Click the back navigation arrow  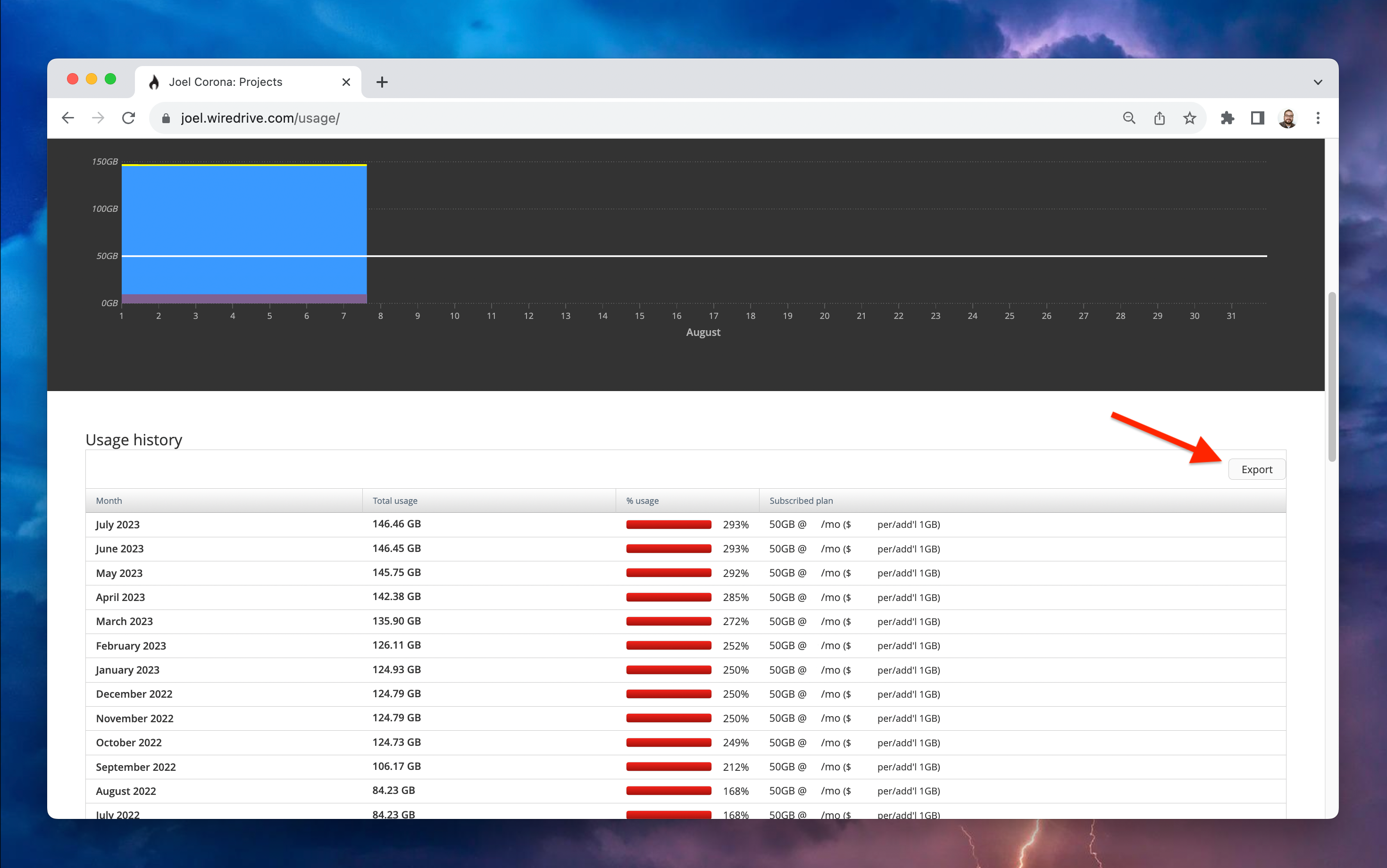(68, 117)
